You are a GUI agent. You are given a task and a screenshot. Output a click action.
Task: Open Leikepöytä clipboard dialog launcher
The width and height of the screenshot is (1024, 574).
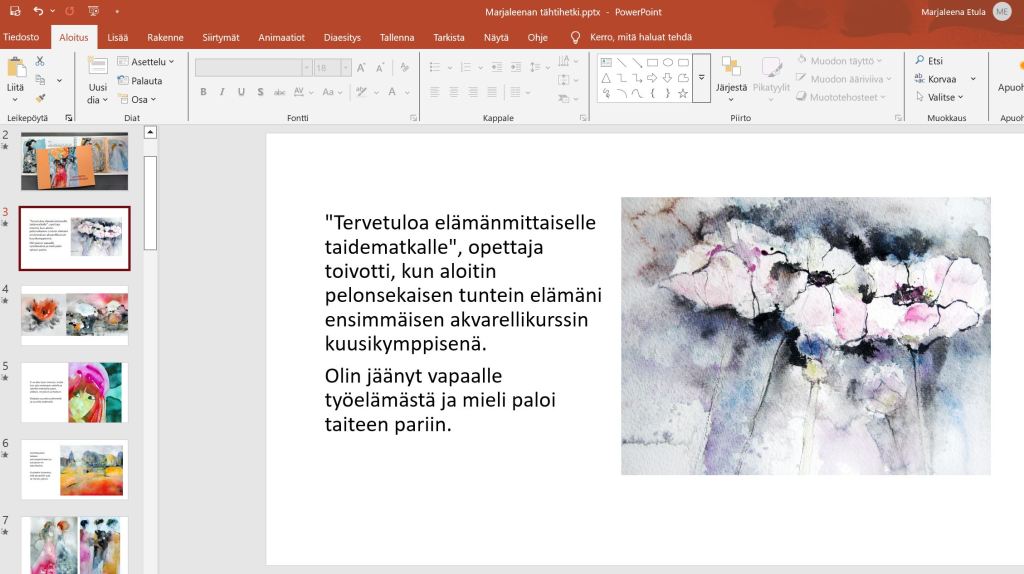pos(69,118)
